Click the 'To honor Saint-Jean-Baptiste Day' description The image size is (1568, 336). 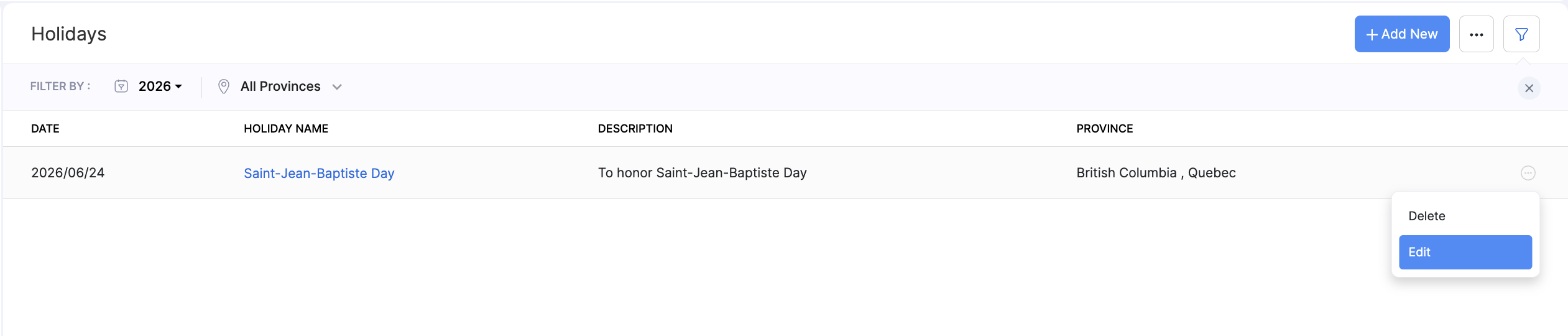point(702,173)
